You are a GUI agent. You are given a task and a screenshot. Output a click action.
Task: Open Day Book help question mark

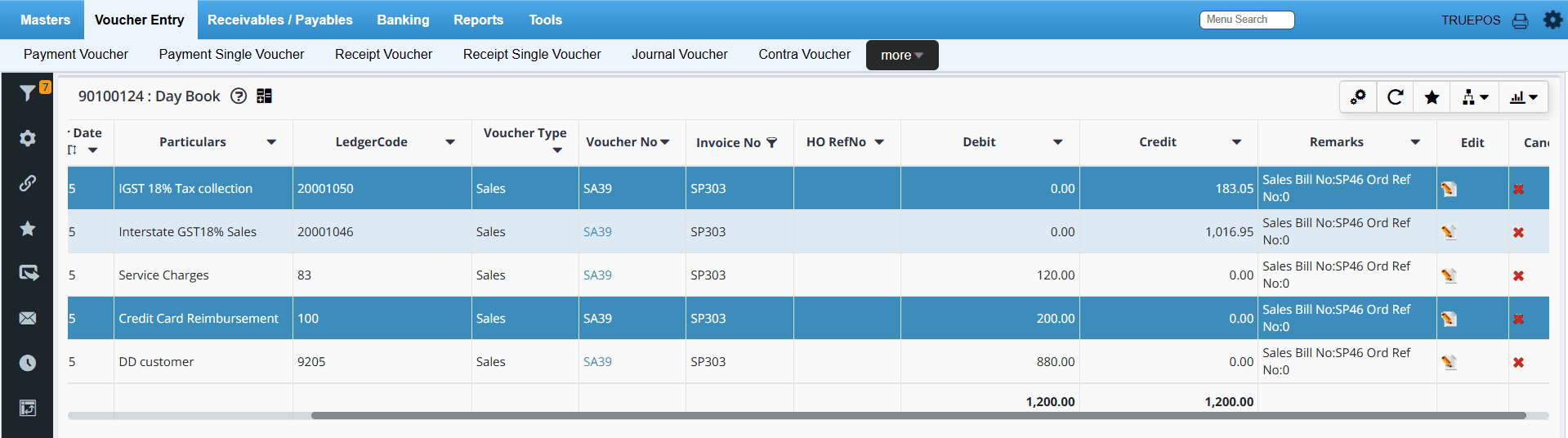tap(239, 96)
